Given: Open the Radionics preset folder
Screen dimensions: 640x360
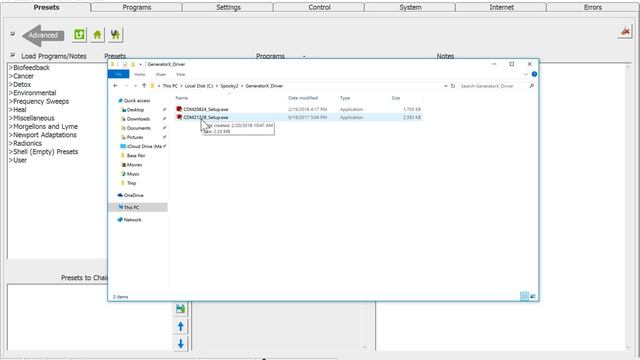Looking at the screenshot, I should click(26, 143).
